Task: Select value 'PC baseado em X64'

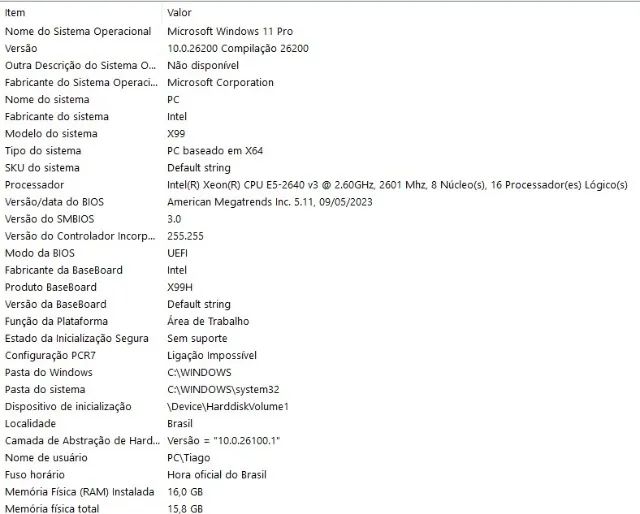Action: (215, 151)
